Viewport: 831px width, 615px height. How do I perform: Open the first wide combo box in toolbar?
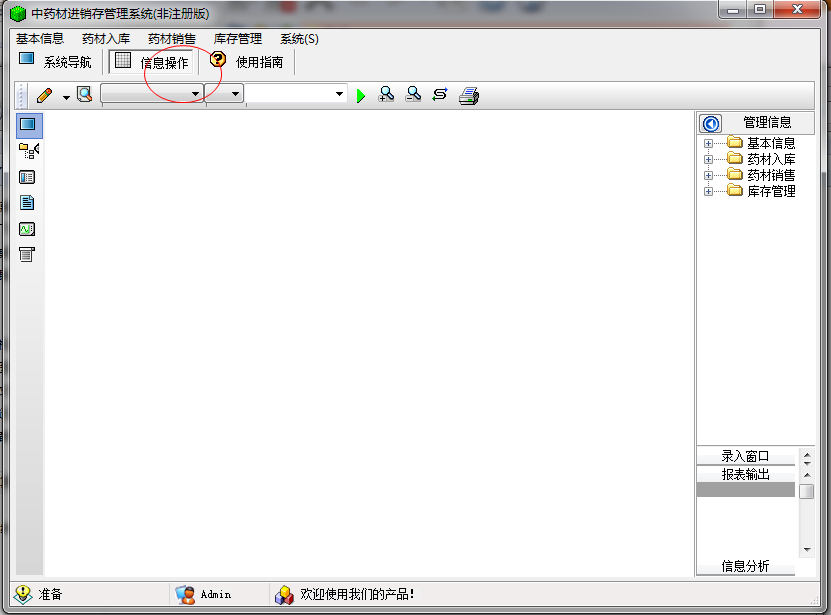point(152,94)
